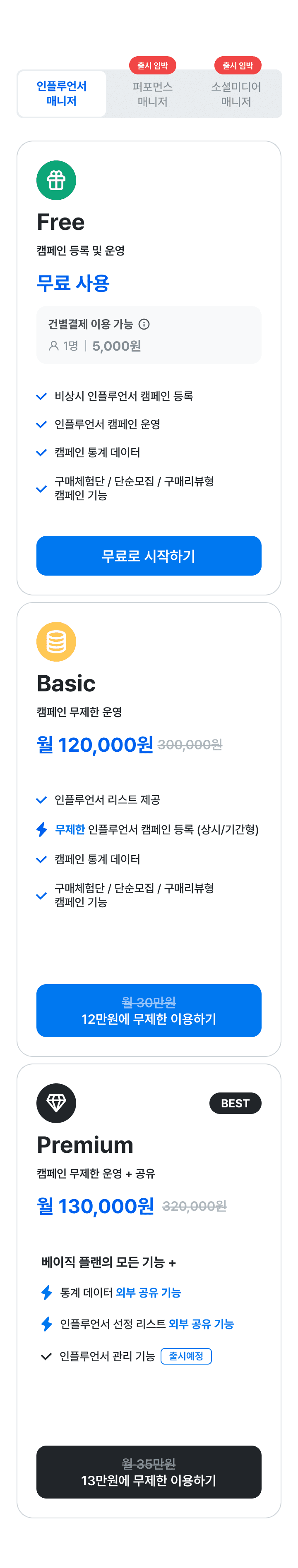Select the 인플루언서 매니저 tab
The image size is (298, 1568).
click(x=62, y=94)
